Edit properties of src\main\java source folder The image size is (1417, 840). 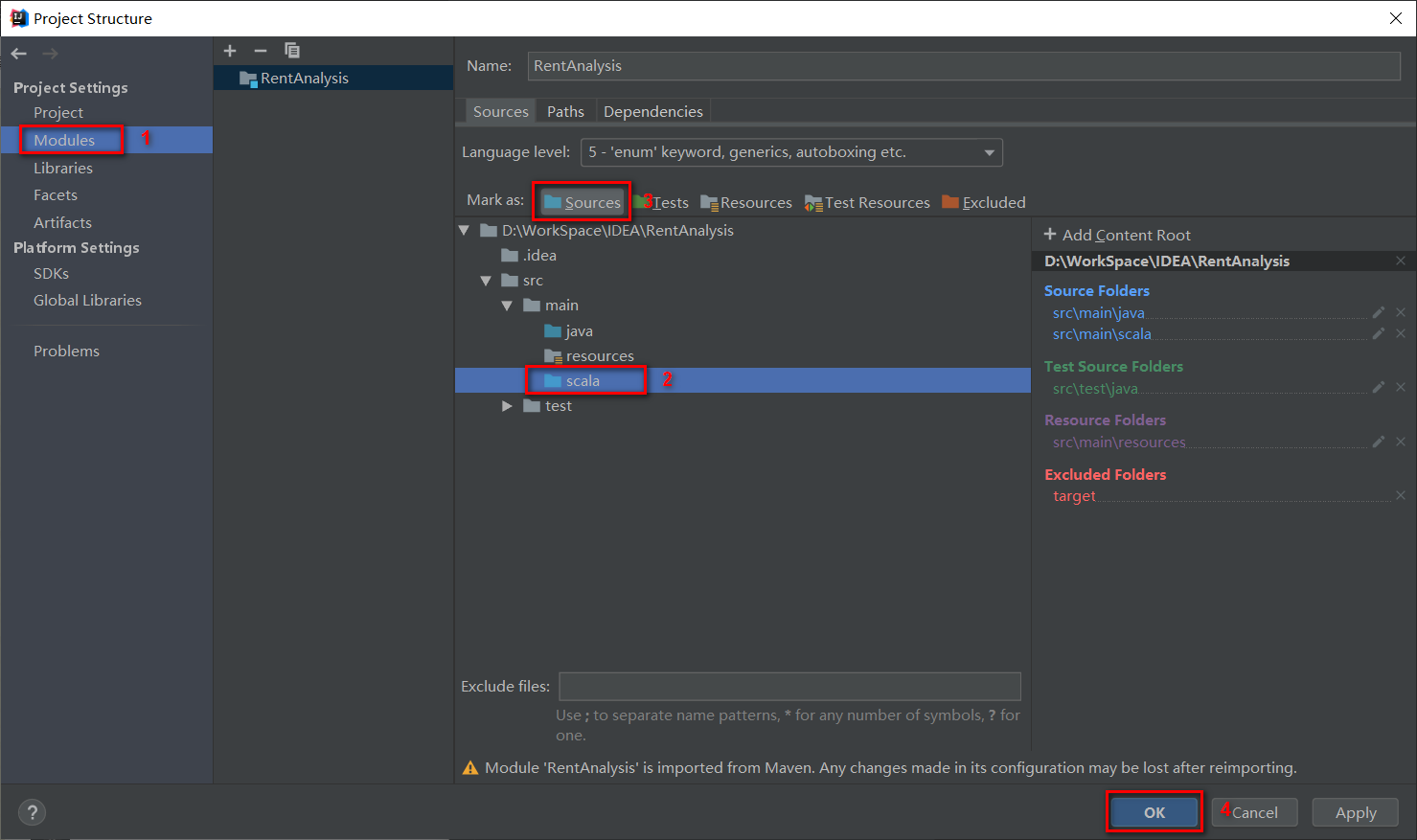point(1378,312)
